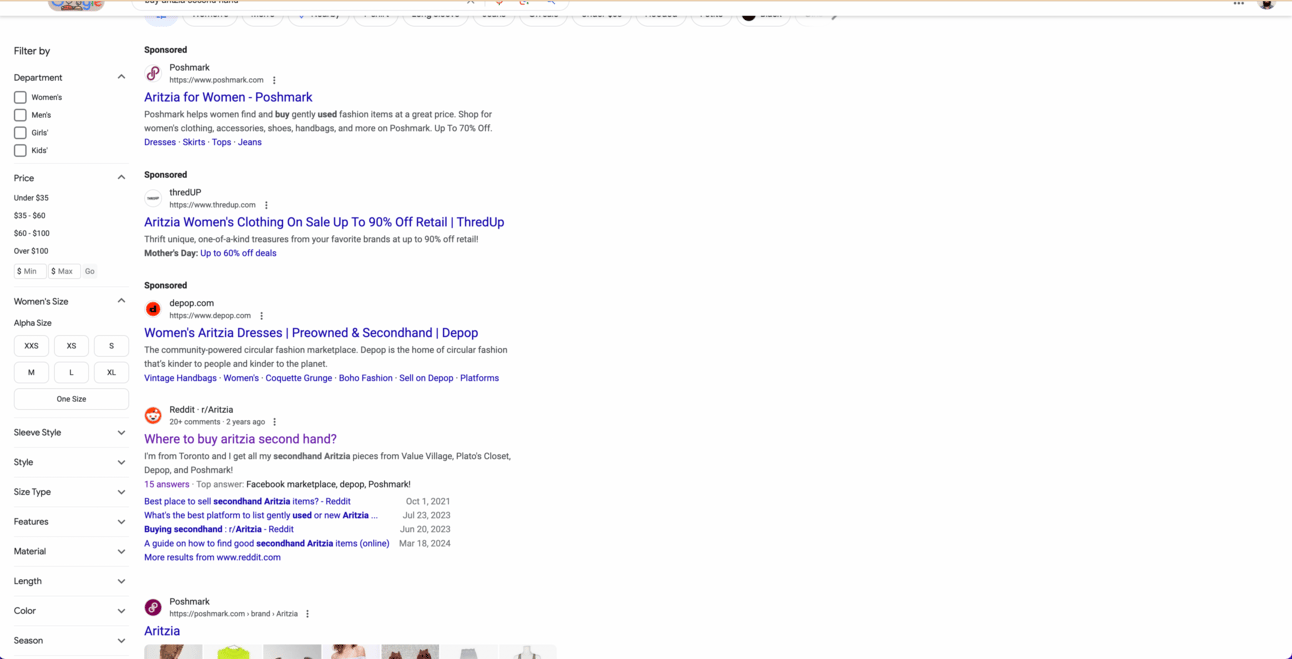Image resolution: width=1292 pixels, height=659 pixels.
Task: Expand the Size Type filter
Action: 121,492
